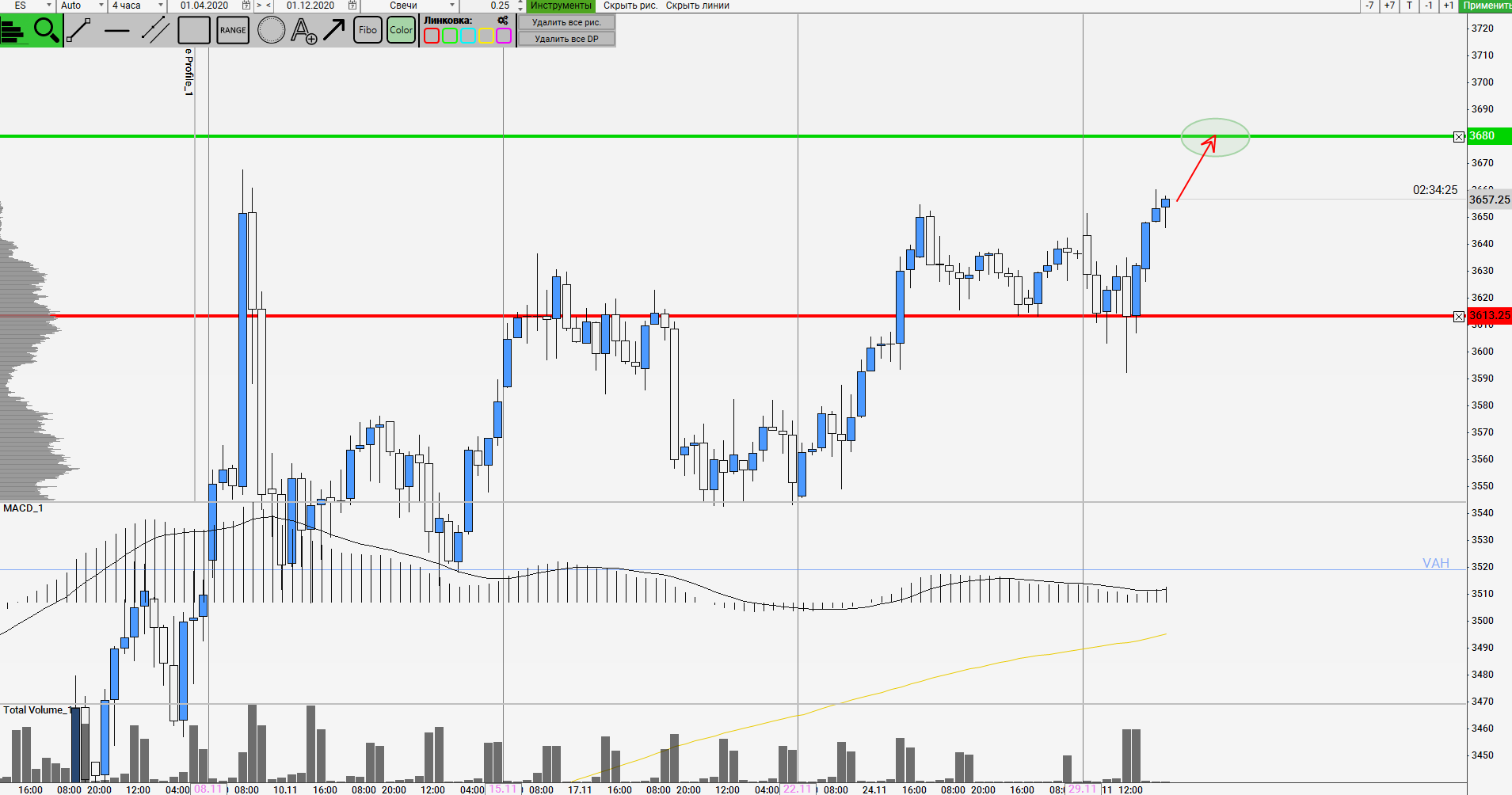Image resolution: width=1512 pixels, height=795 pixels.
Task: Click the shrink range '<' button
Action: pyautogui.click(x=269, y=6)
